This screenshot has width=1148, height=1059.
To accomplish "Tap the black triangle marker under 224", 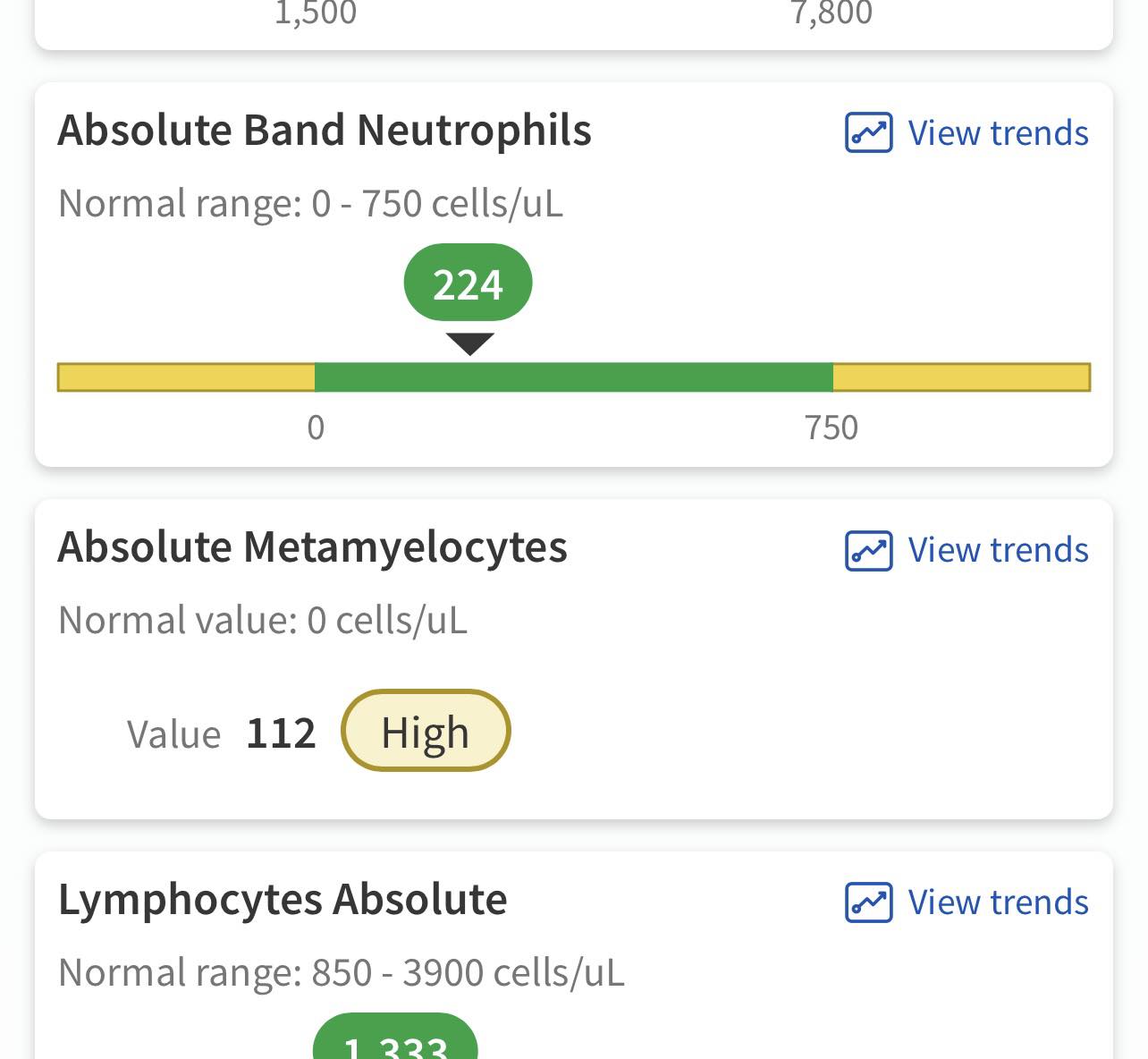I will pyautogui.click(x=470, y=344).
